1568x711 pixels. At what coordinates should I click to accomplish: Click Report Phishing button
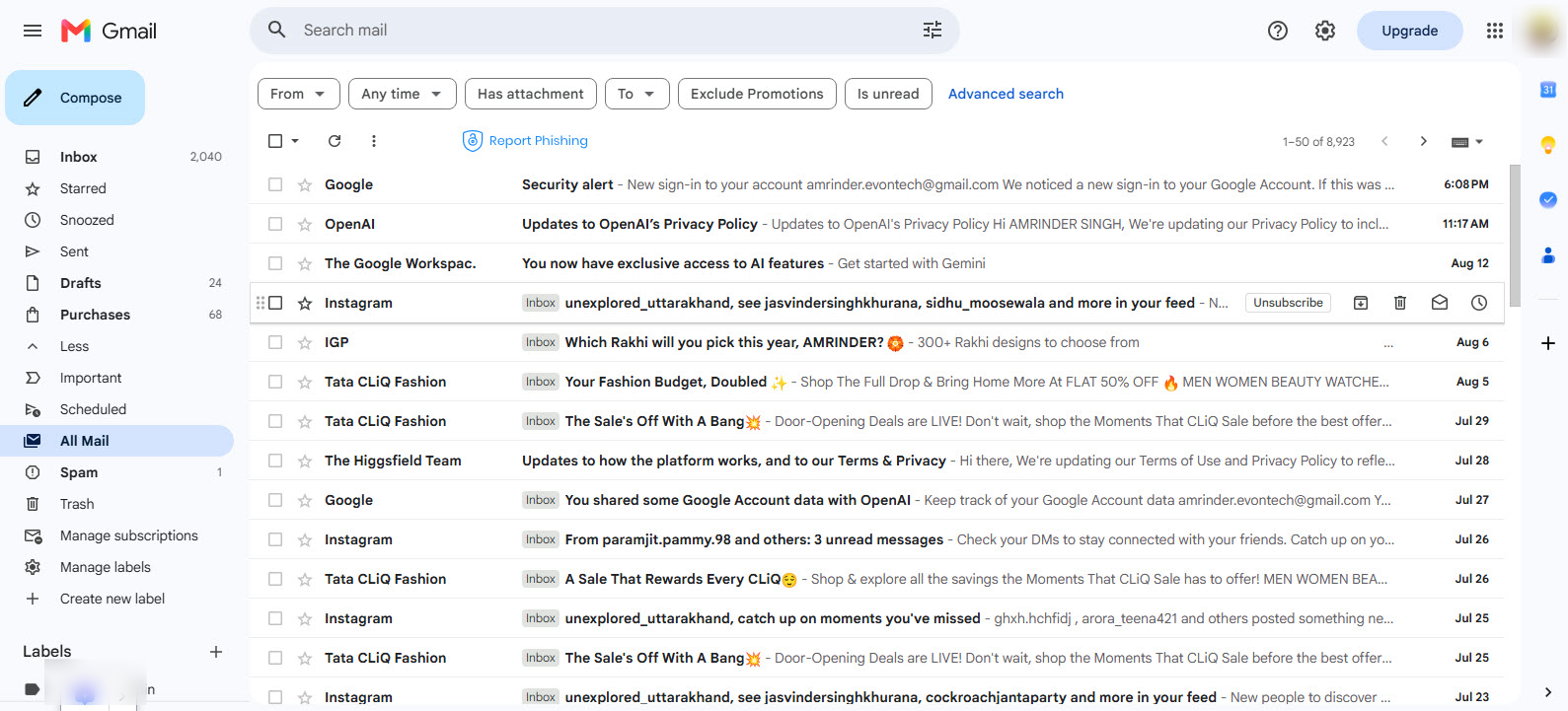point(525,141)
